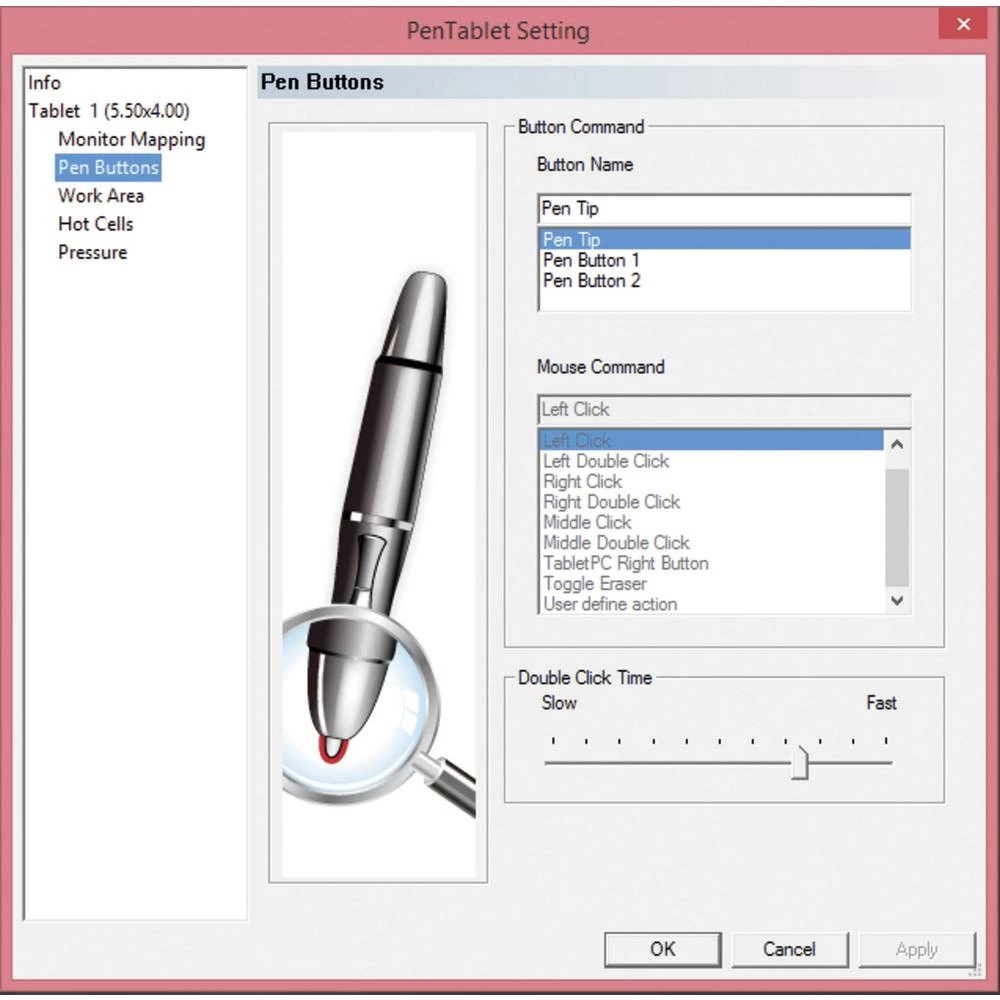
Task: Adjust the Double Click Time slider
Action: coord(800,759)
